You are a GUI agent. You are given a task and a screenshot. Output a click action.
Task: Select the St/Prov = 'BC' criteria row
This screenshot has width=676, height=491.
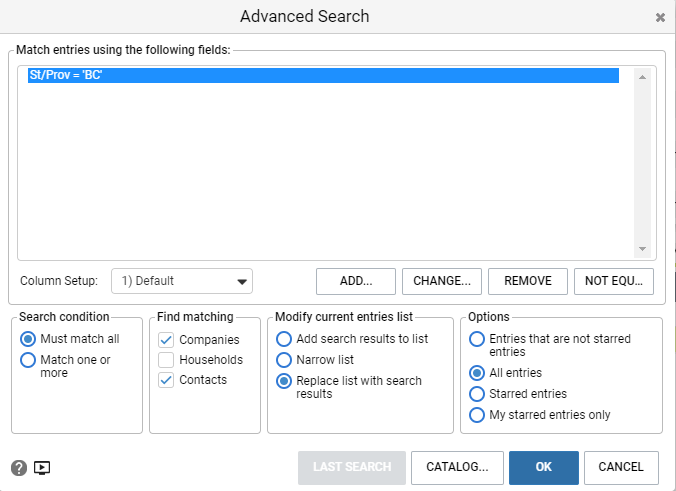(x=323, y=75)
